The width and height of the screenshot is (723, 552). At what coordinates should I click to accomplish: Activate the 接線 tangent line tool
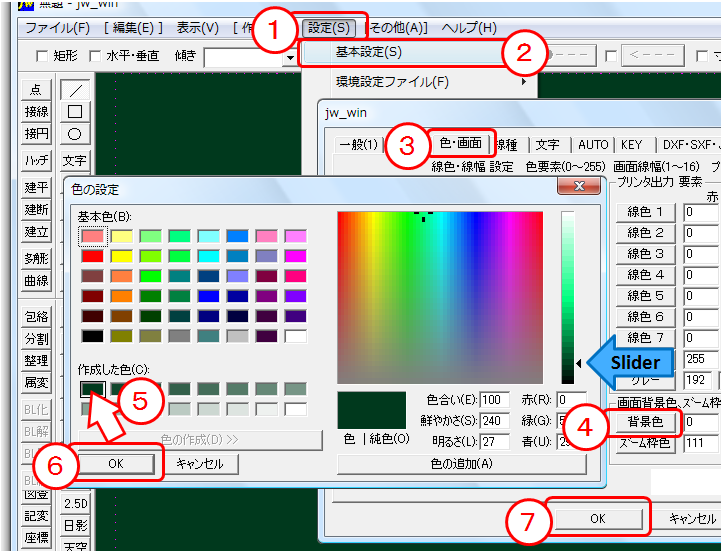coord(36,112)
